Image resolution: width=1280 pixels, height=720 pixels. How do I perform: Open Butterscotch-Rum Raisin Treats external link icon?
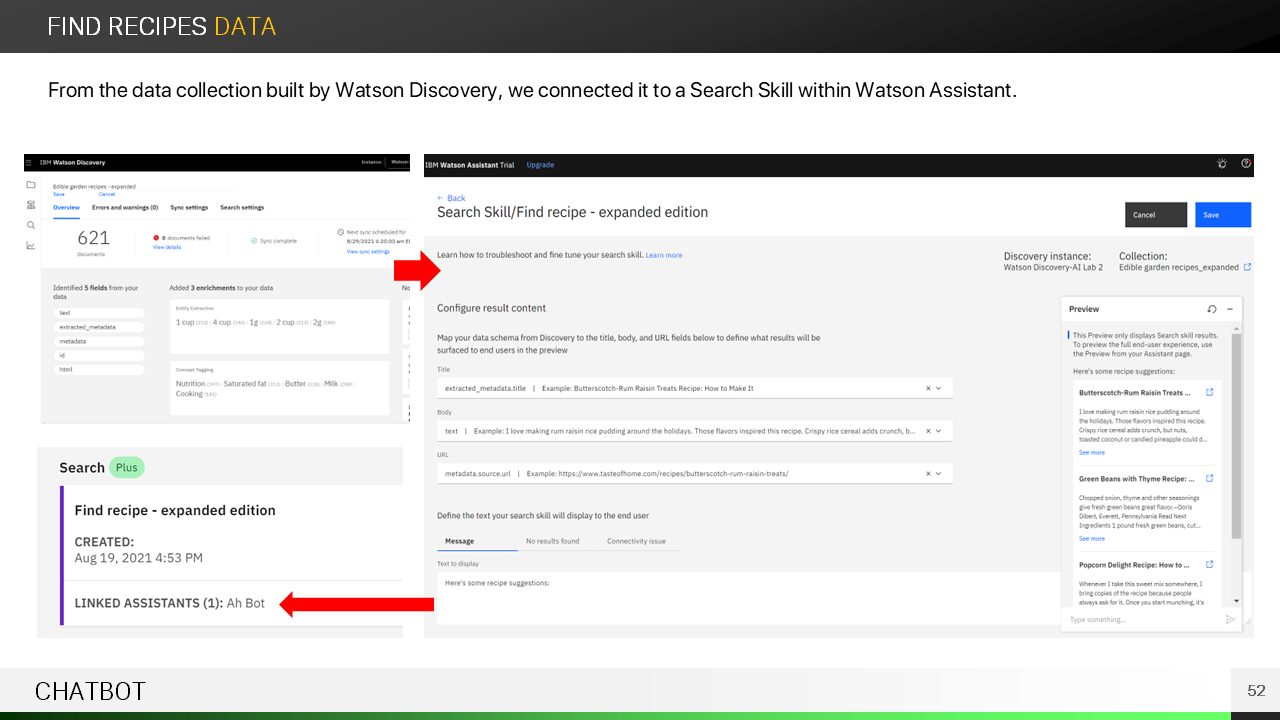(x=1210, y=392)
